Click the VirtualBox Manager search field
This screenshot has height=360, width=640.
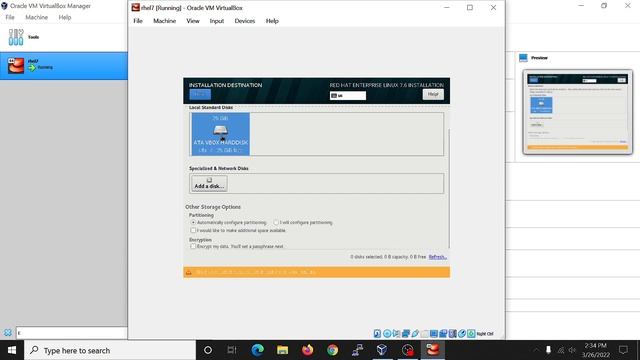point(71,333)
